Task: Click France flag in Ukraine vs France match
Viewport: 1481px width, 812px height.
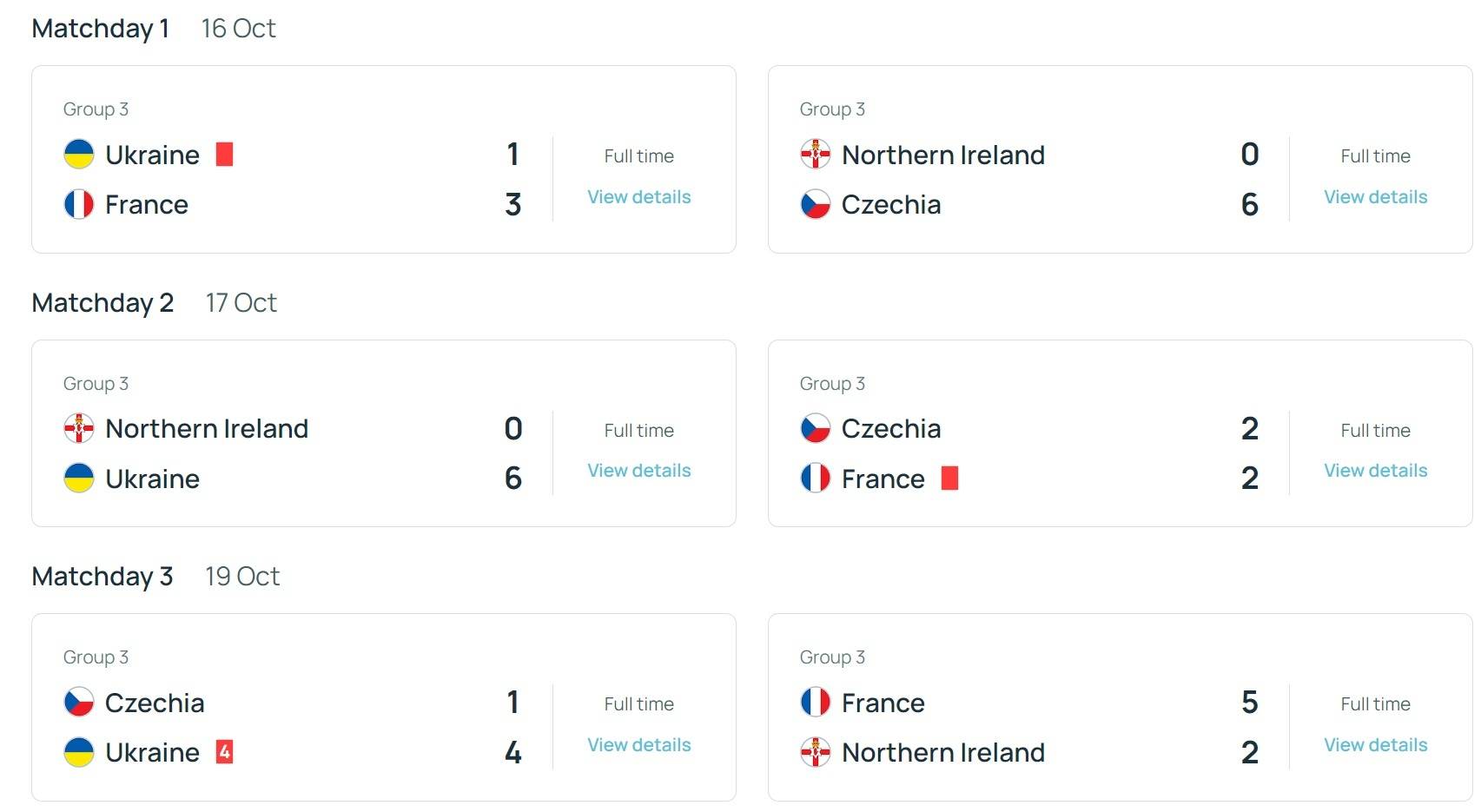Action: click(x=79, y=204)
